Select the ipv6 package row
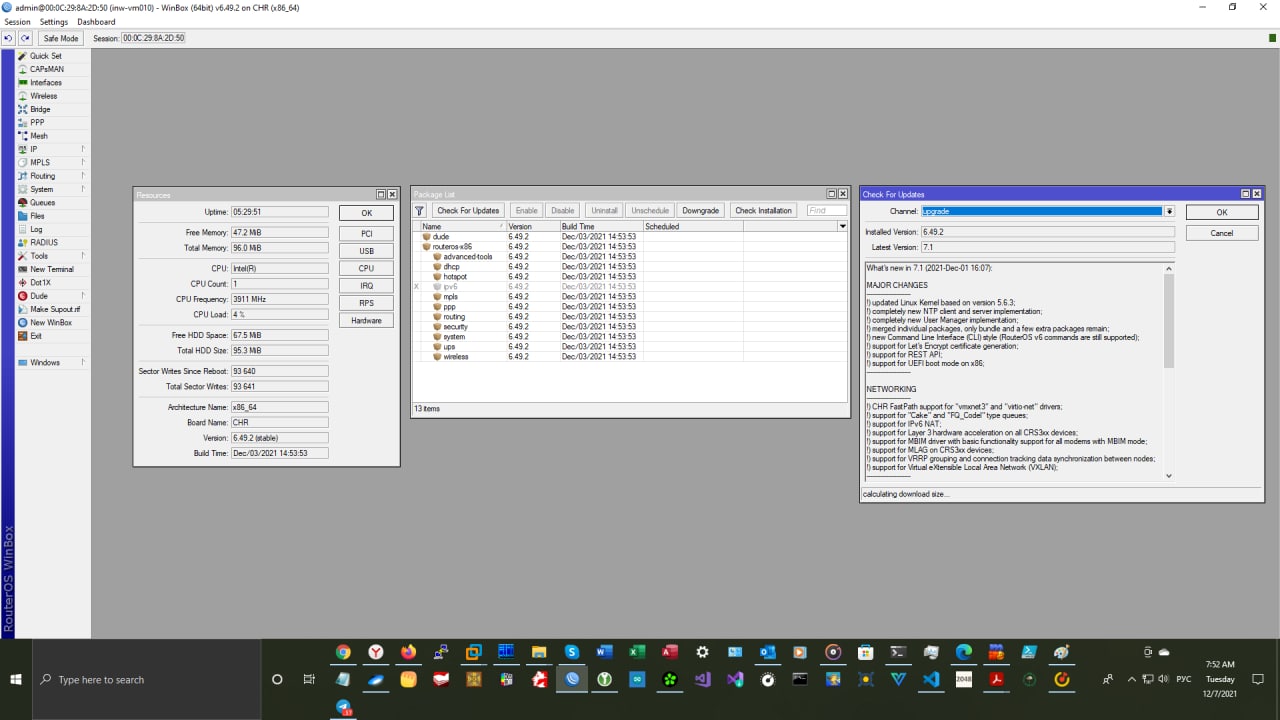 click(x=629, y=287)
